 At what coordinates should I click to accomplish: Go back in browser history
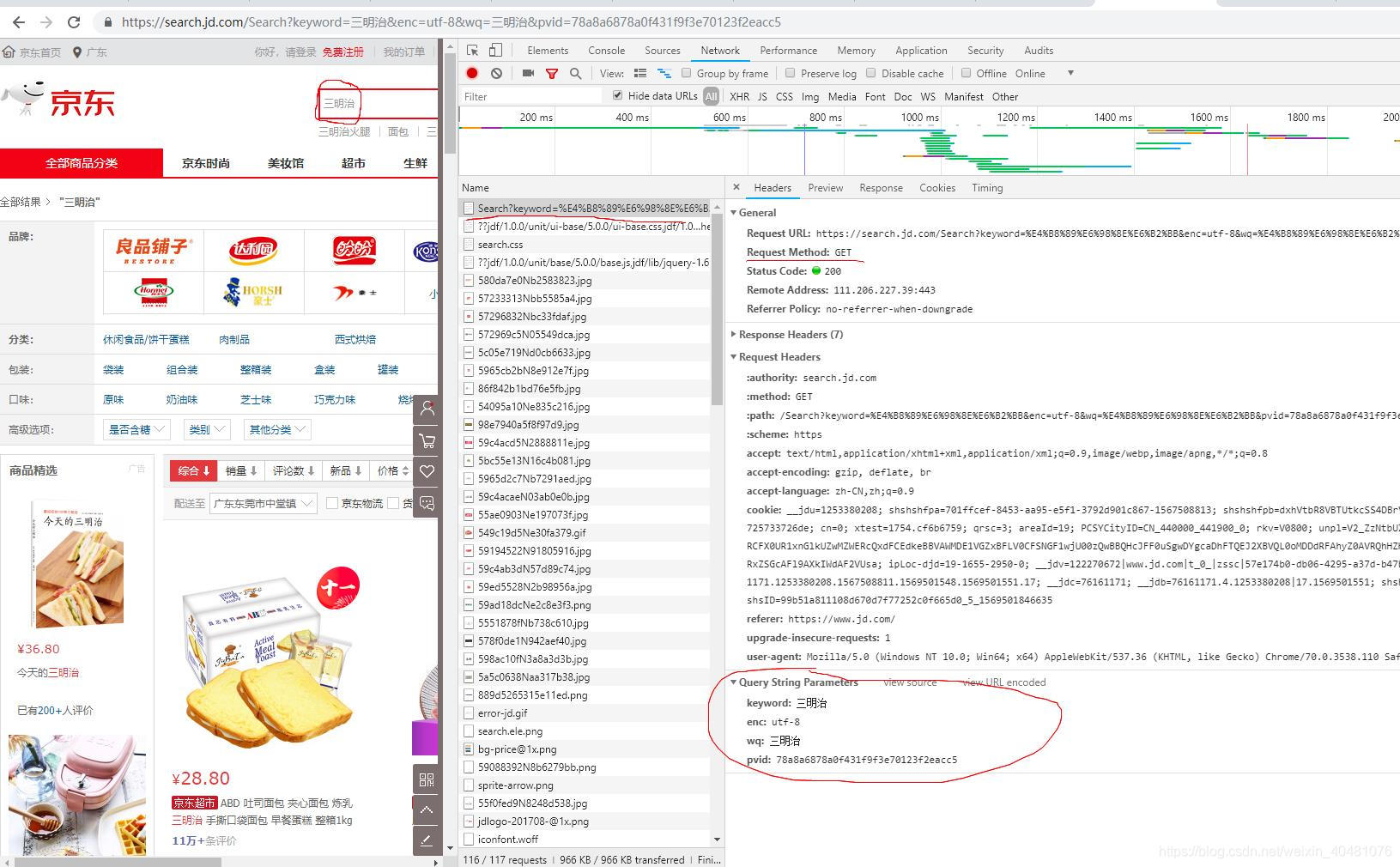[19, 21]
